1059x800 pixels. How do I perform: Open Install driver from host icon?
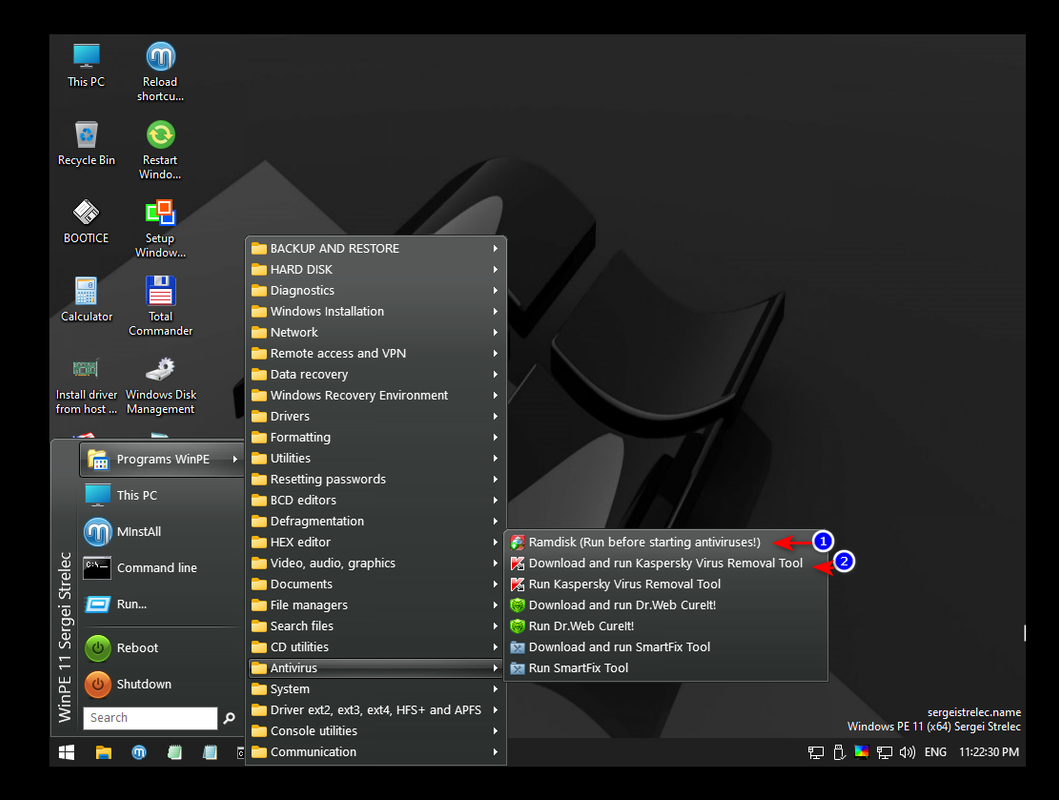coord(86,385)
